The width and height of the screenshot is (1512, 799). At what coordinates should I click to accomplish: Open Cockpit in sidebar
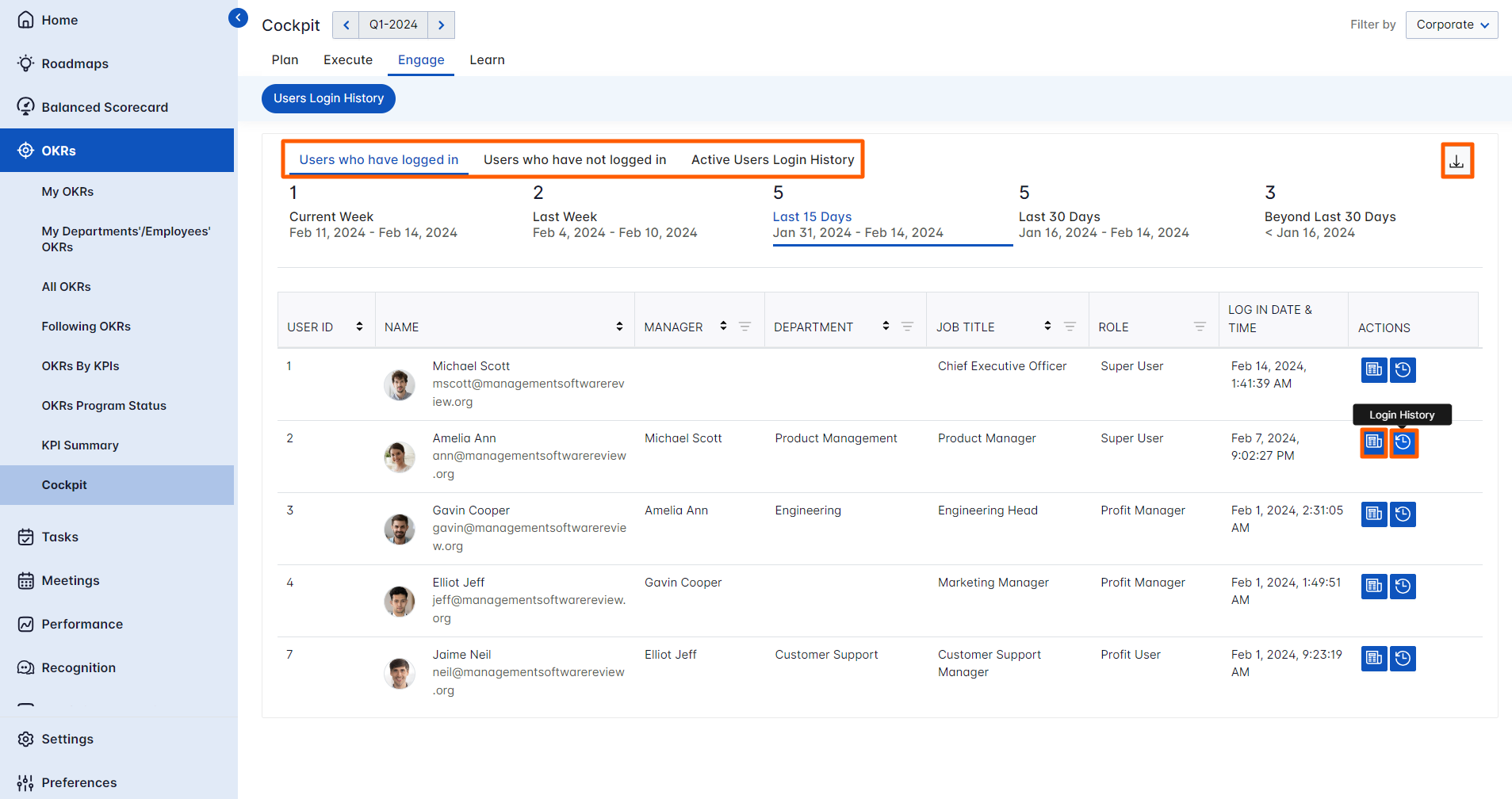pyautogui.click(x=117, y=485)
